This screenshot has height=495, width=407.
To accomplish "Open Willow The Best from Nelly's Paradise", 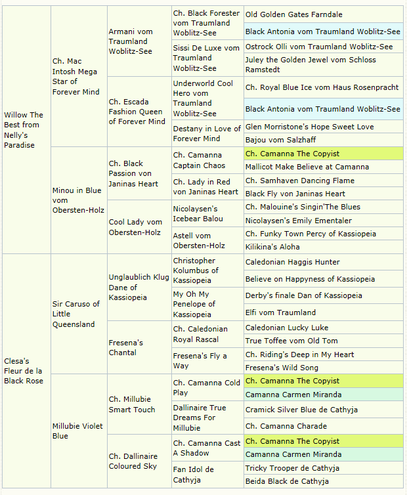I will coord(23,130).
